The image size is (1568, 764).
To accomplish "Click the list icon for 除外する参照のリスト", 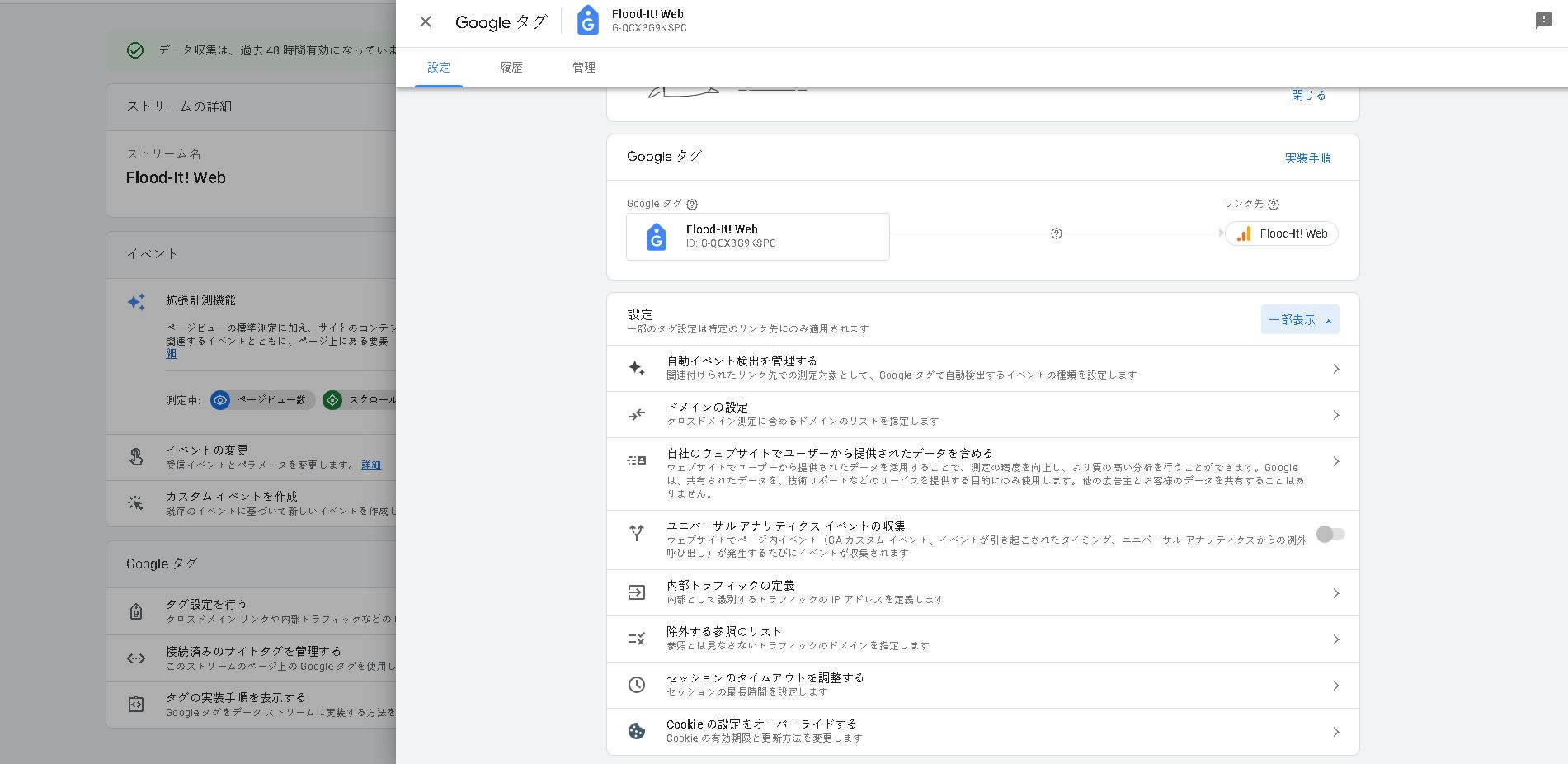I will 637,639.
